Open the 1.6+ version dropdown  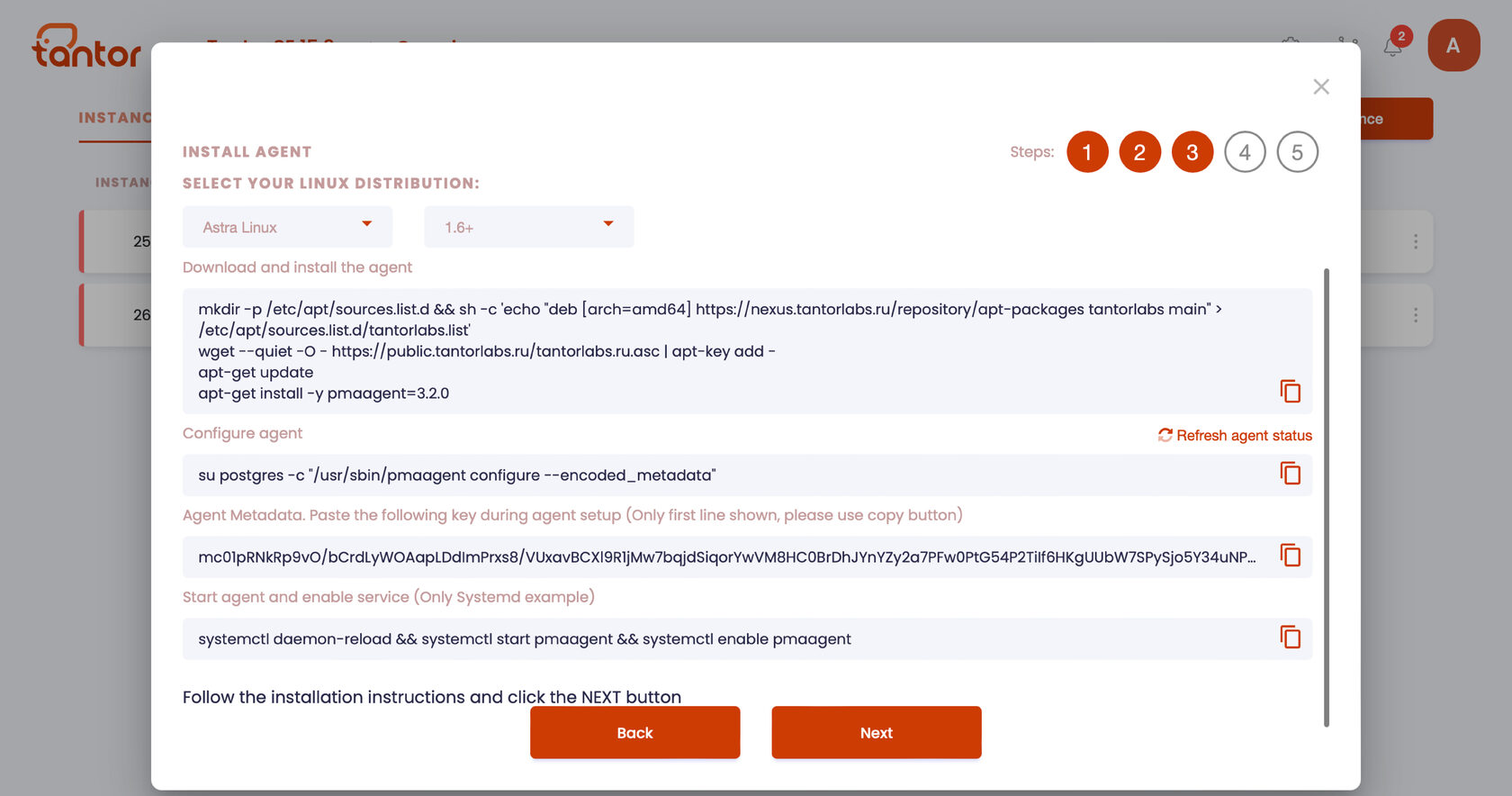pos(529,227)
